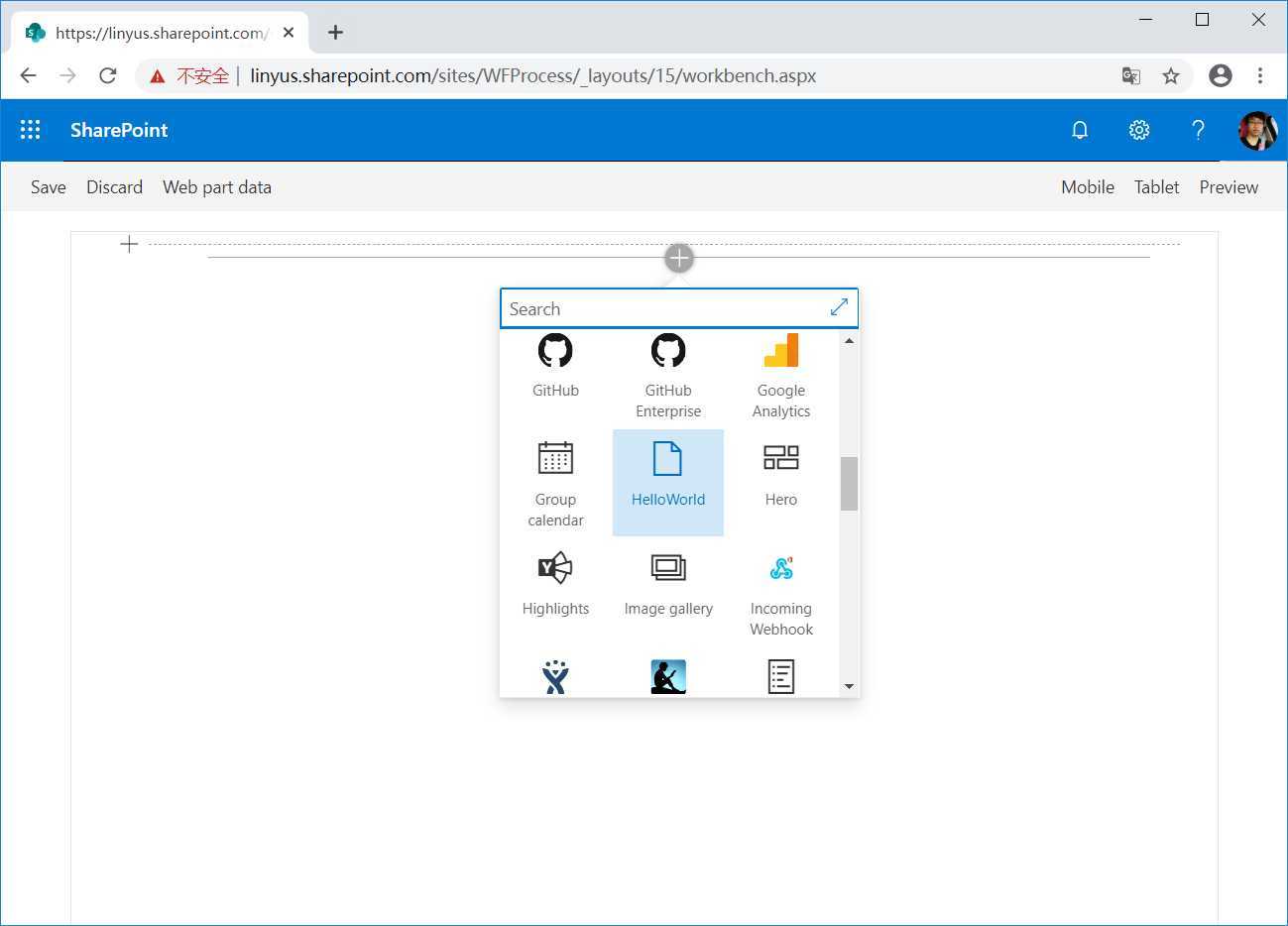Viewport: 1288px width, 926px height.
Task: Open Web part data
Action: click(x=217, y=187)
